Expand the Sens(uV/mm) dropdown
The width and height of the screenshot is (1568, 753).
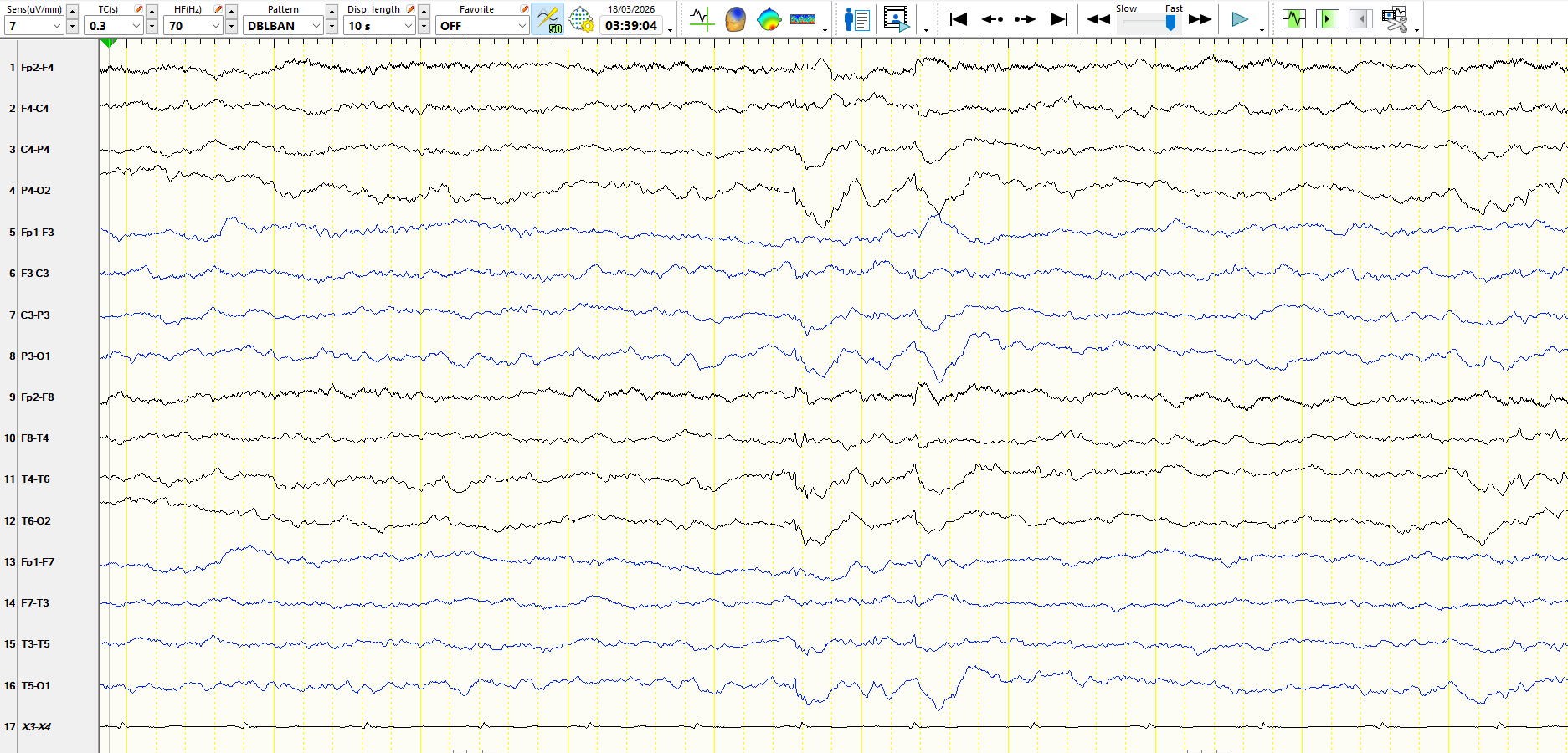coord(57,26)
